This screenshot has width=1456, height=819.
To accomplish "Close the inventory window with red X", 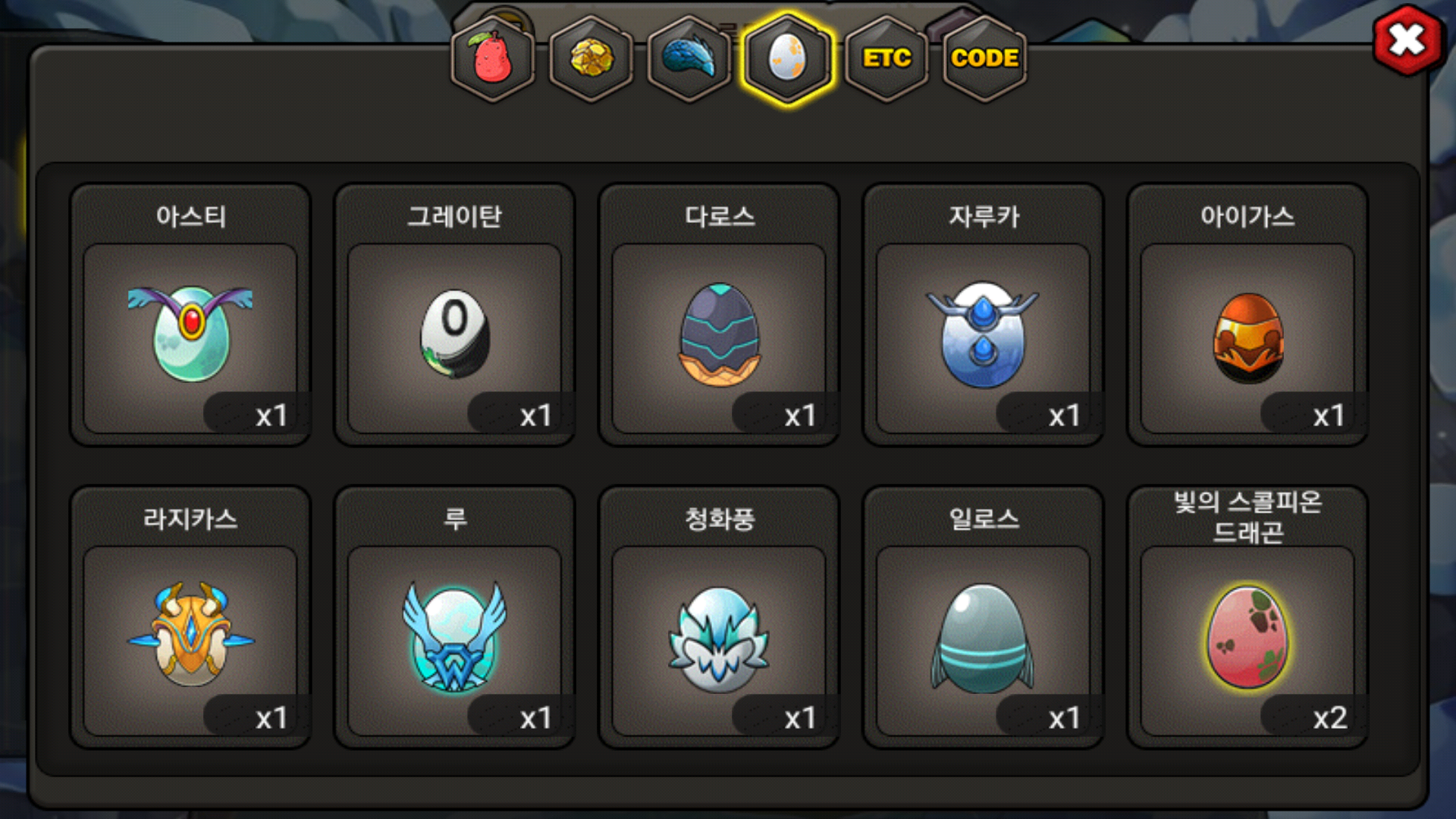I will coord(1407,40).
